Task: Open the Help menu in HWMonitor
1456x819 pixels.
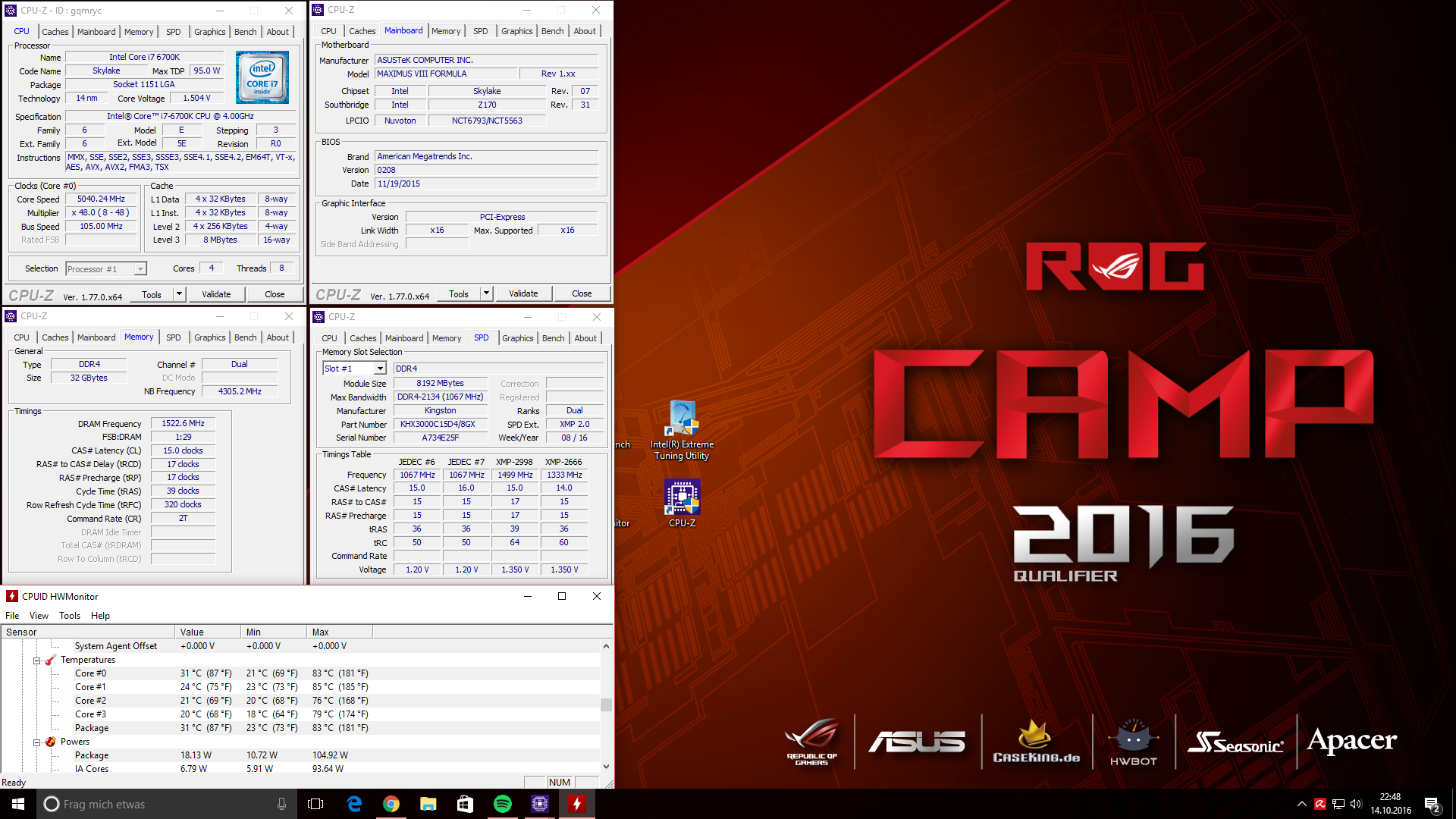Action: coord(100,616)
